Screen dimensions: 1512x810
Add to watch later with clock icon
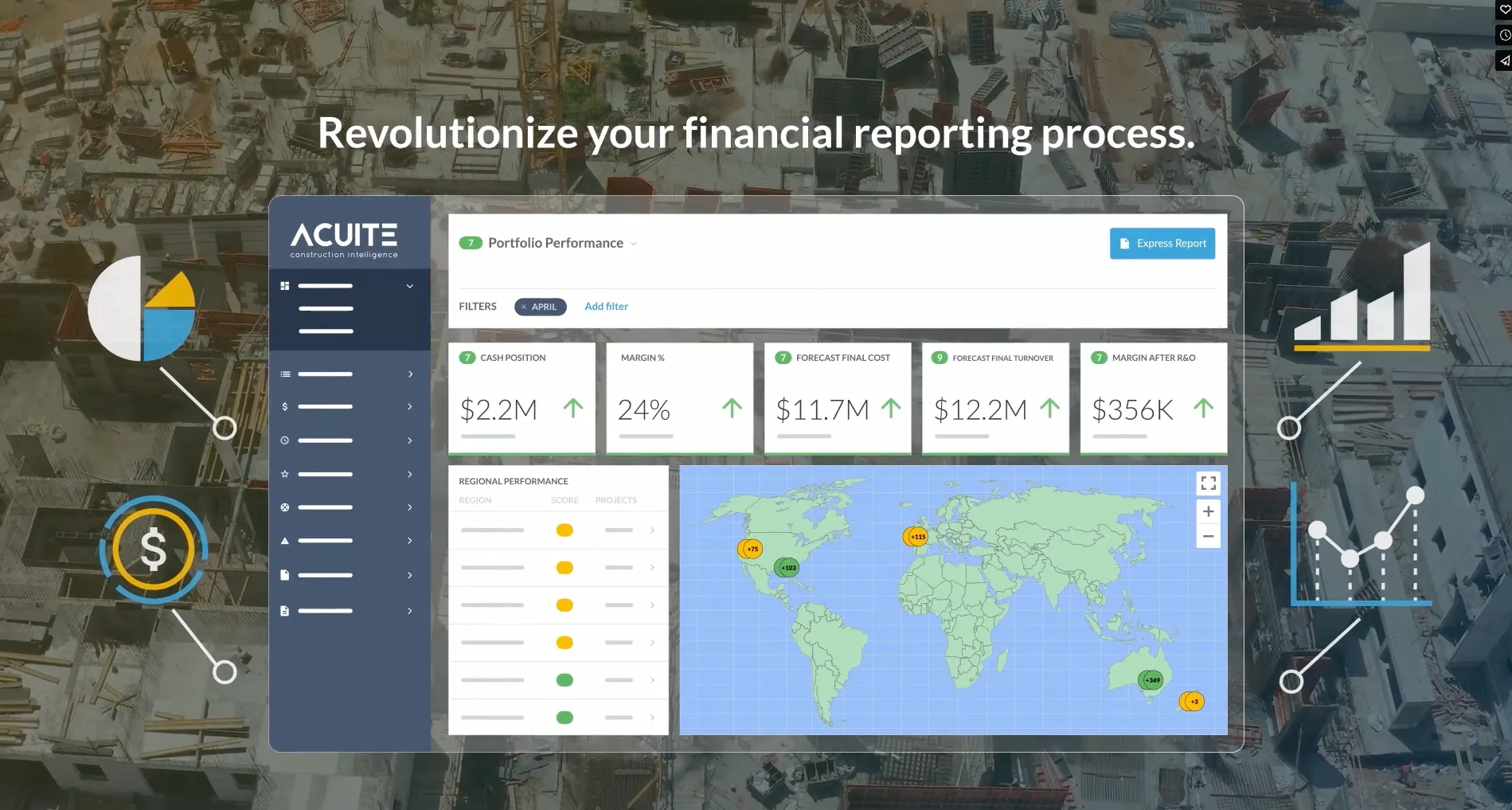coord(1504,35)
